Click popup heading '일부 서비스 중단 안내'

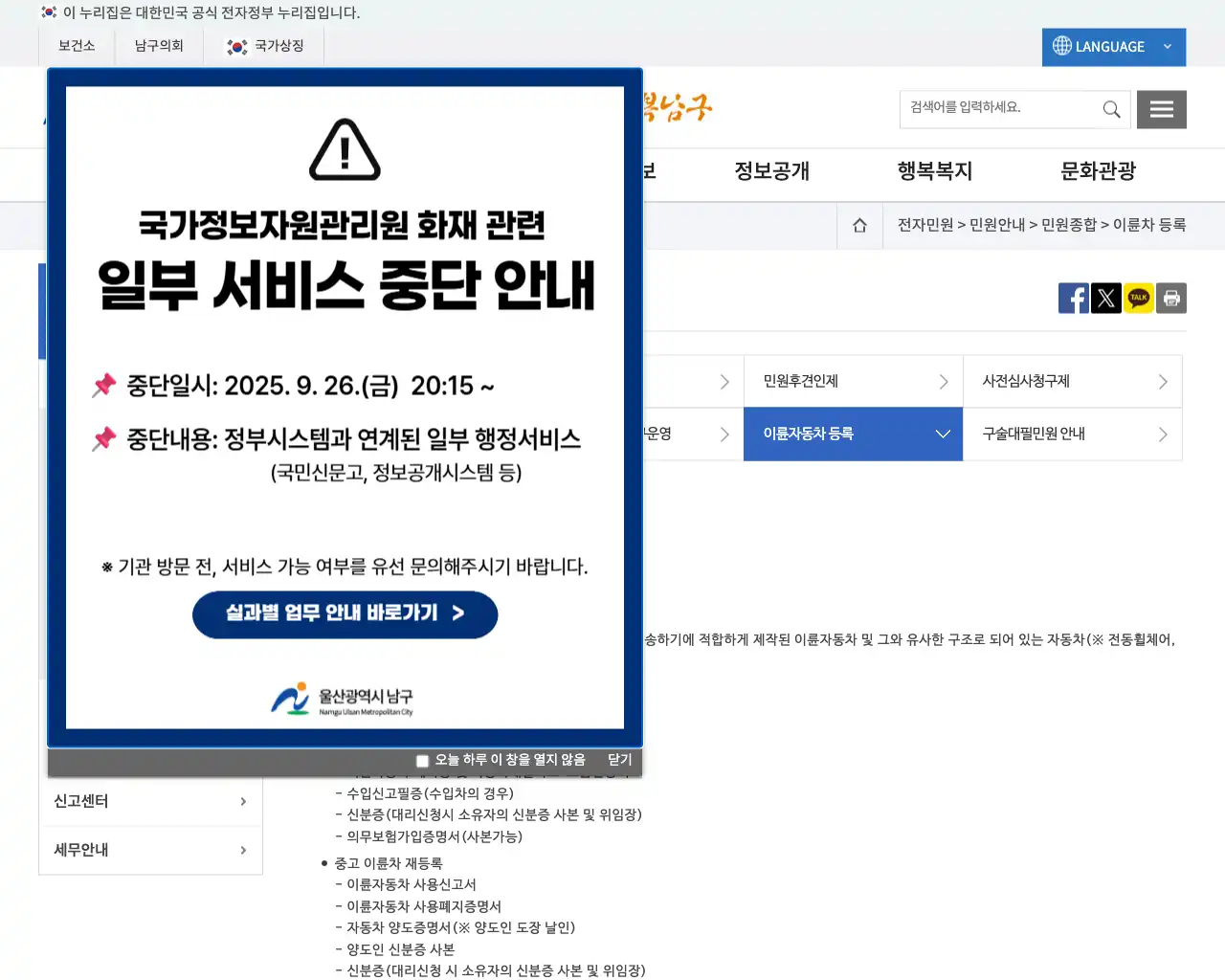point(345,285)
